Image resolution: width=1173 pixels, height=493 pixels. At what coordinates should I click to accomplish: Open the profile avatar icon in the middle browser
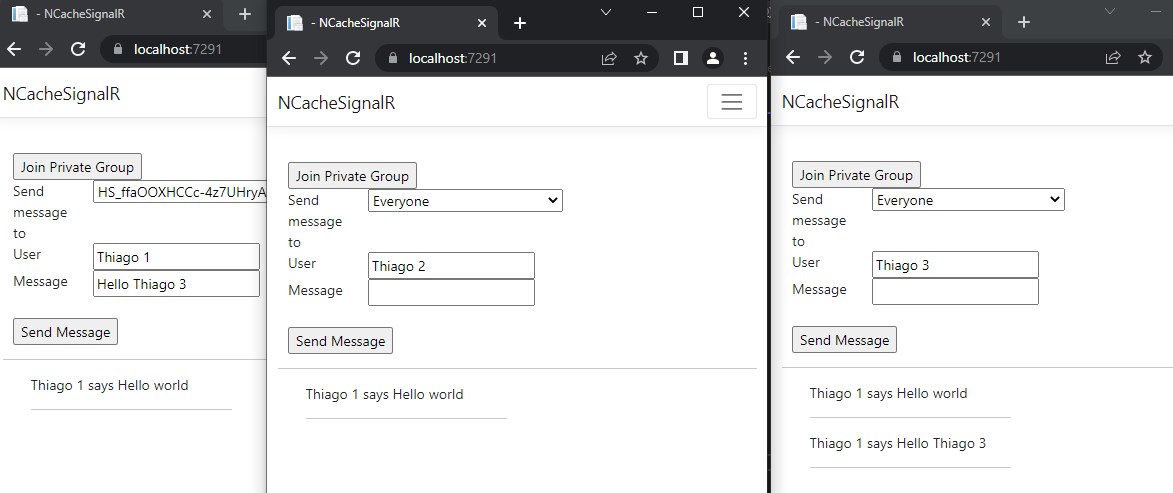click(713, 58)
